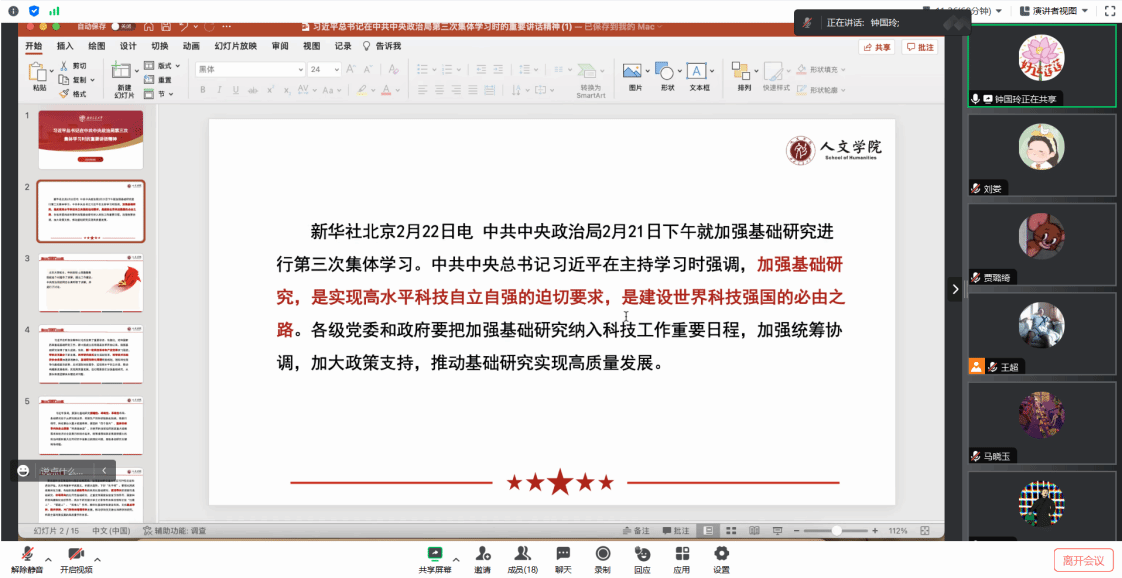
Task: Adjust the PowerPoint zoom slider
Action: click(836, 530)
